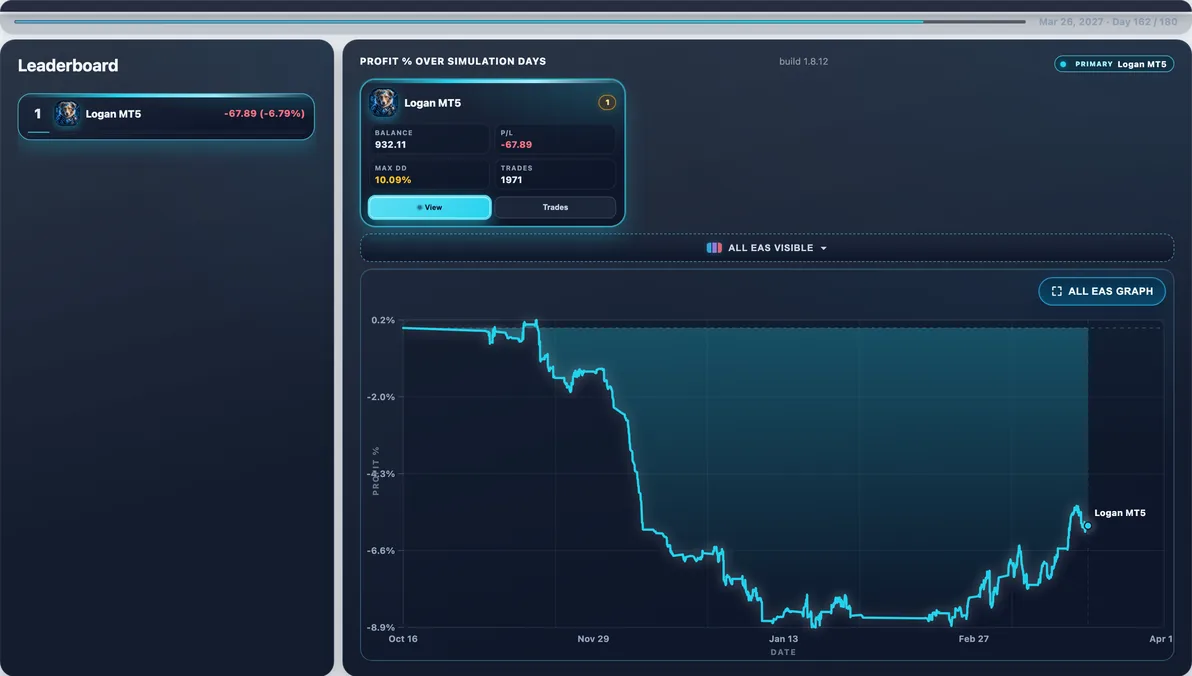Click the TRADES count 1971
The height and width of the screenshot is (676, 1192).
[511, 180]
